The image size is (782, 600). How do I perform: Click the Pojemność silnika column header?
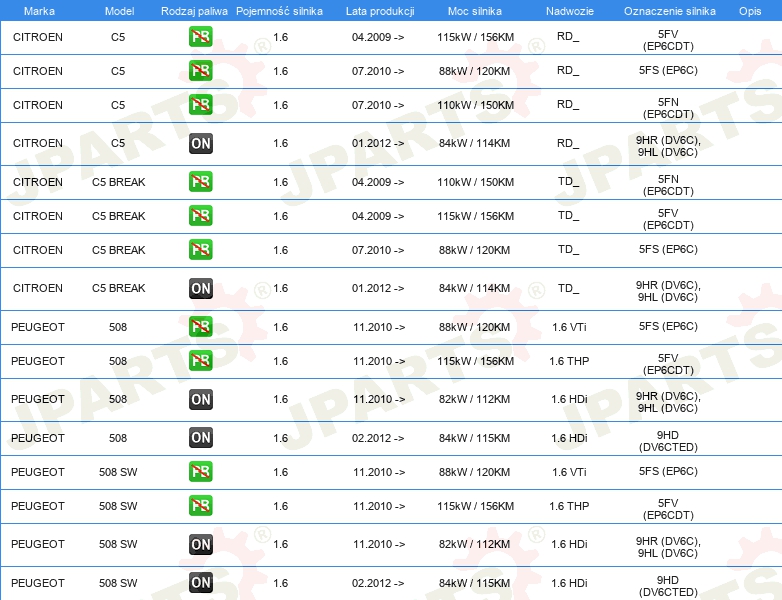(x=279, y=11)
